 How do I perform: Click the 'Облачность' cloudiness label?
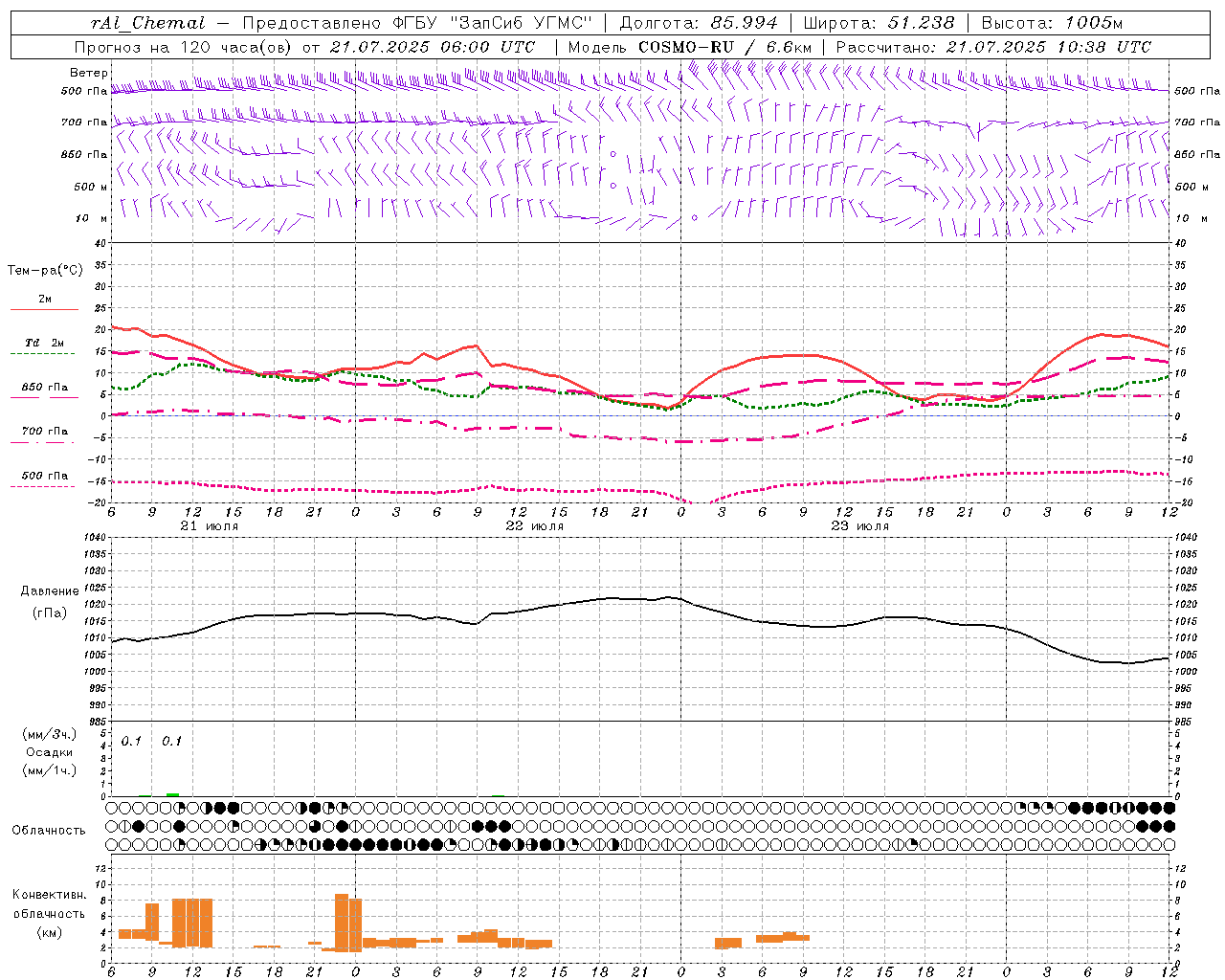49,831
